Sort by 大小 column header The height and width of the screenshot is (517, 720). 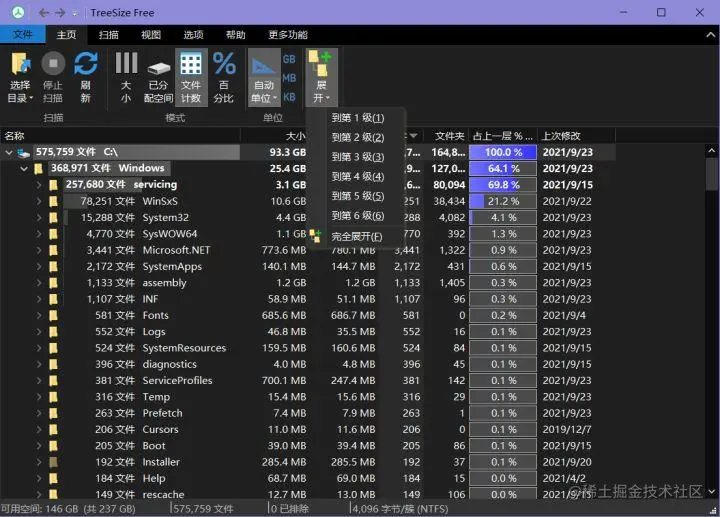point(275,136)
